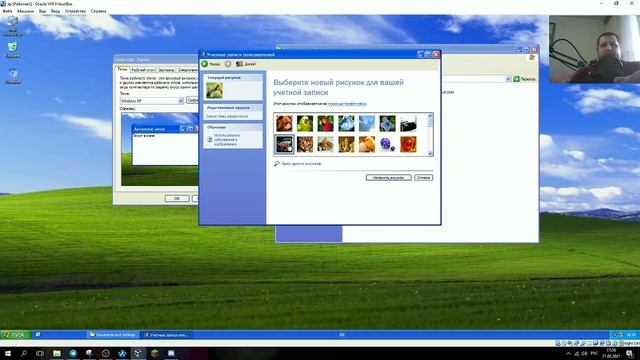Expand the Windows XP theme dropdown

pyautogui.click(x=181, y=100)
